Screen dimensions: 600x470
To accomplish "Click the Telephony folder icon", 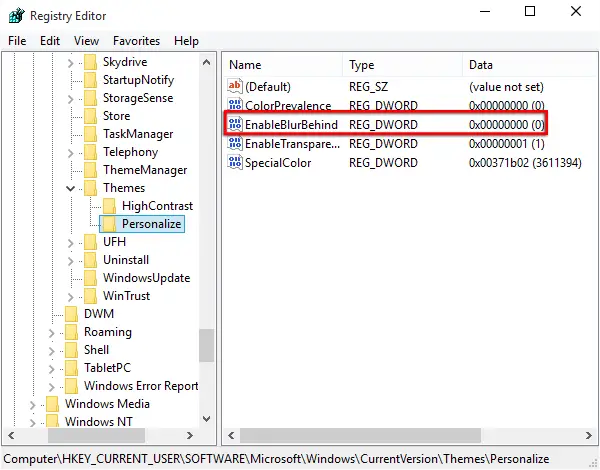I will coord(90,152).
